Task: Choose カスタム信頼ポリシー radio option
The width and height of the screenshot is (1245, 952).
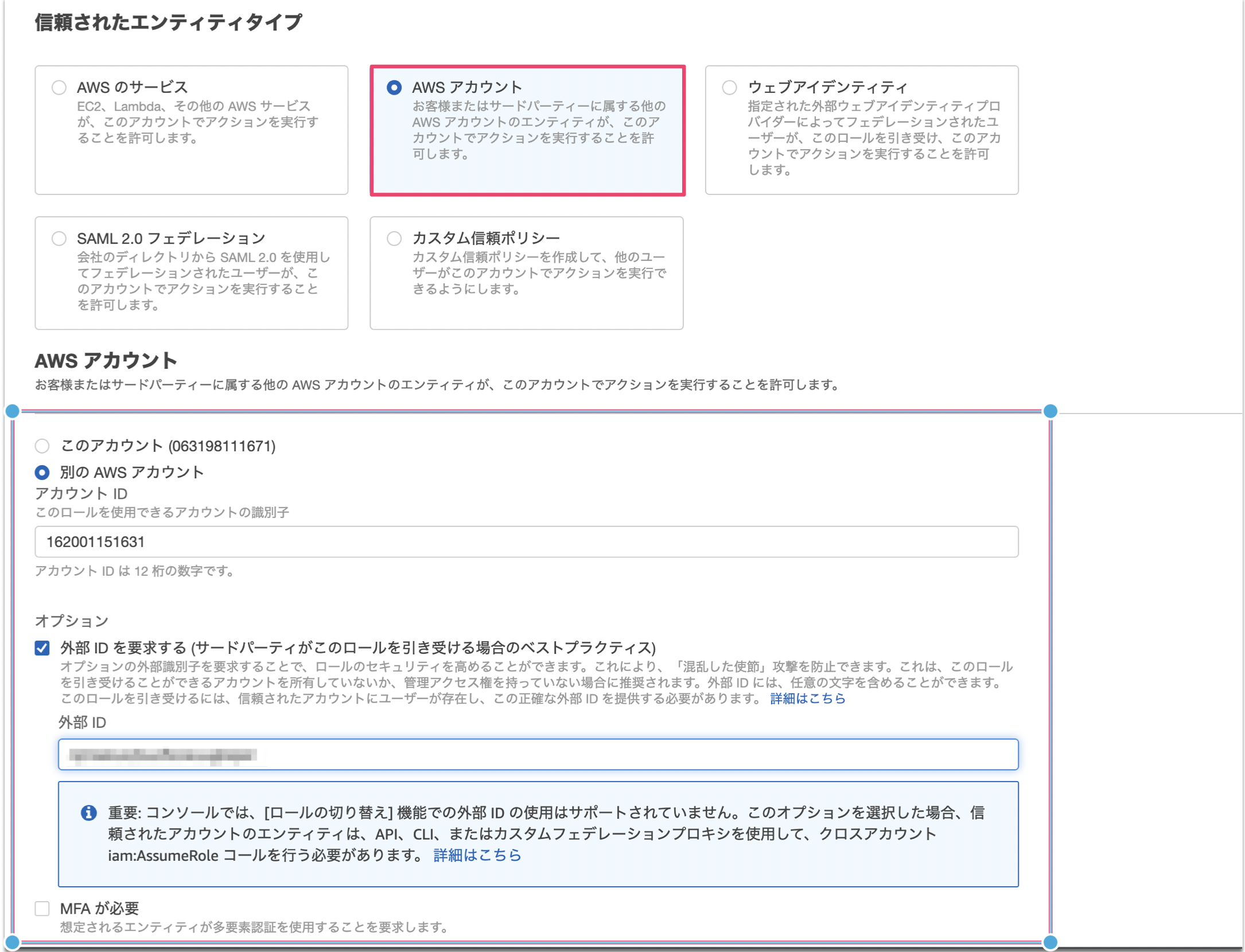Action: [x=394, y=238]
